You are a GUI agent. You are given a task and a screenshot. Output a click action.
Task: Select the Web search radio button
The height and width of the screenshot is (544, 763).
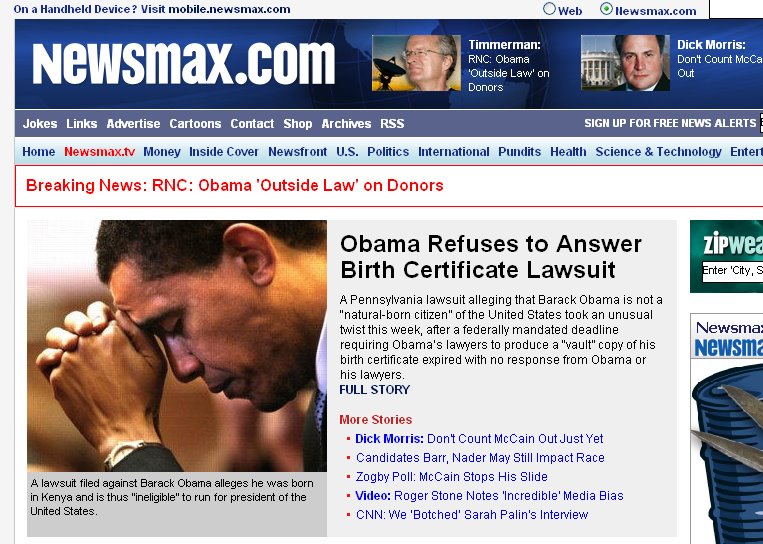(549, 9)
